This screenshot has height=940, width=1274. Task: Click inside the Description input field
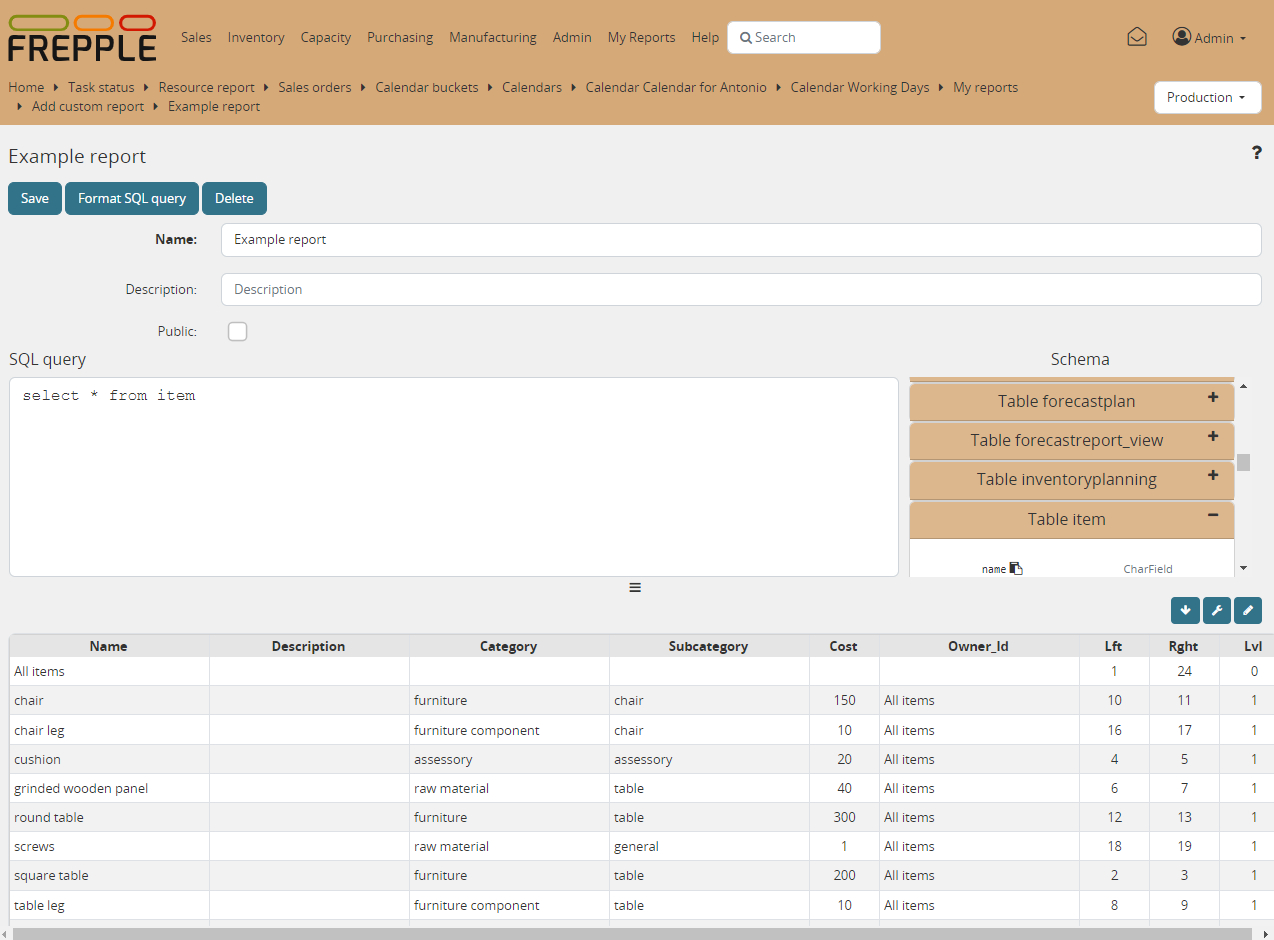600,289
